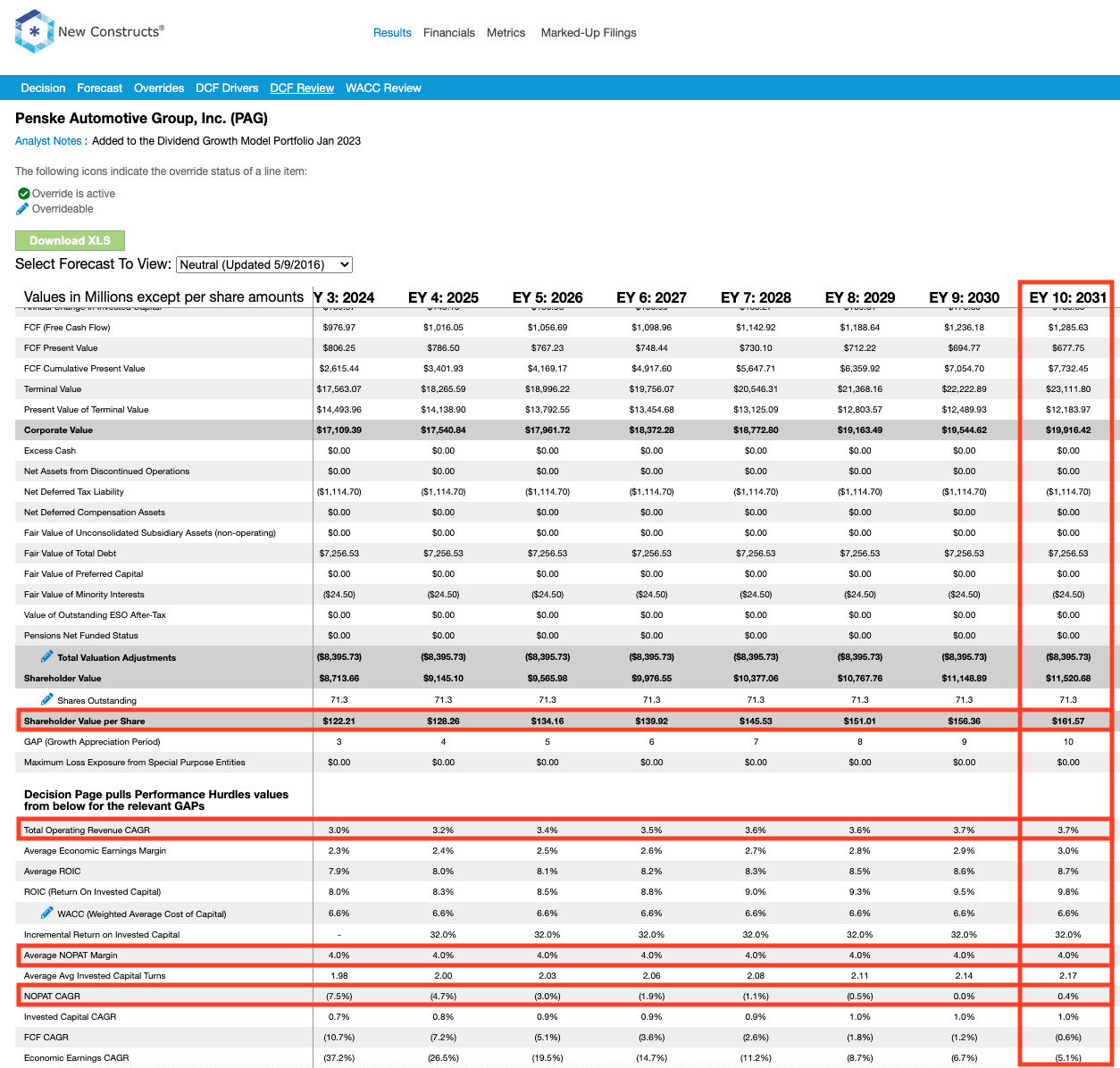This screenshot has height=1068, width=1120.
Task: Click the Net Deferred Tax Liability label
Action: pos(74,492)
